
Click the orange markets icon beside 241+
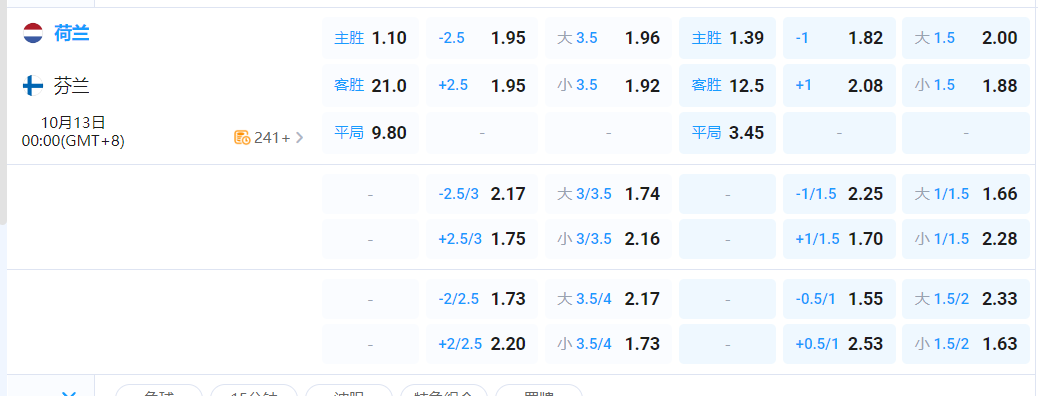pyautogui.click(x=242, y=138)
